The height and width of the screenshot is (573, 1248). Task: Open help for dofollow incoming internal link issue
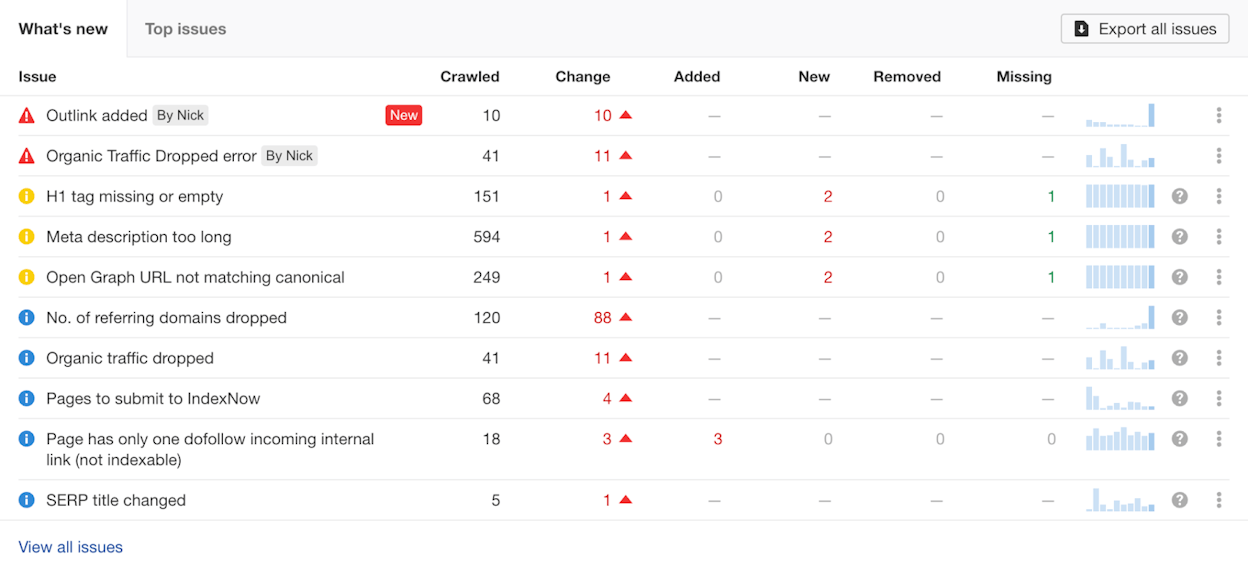tap(1180, 439)
